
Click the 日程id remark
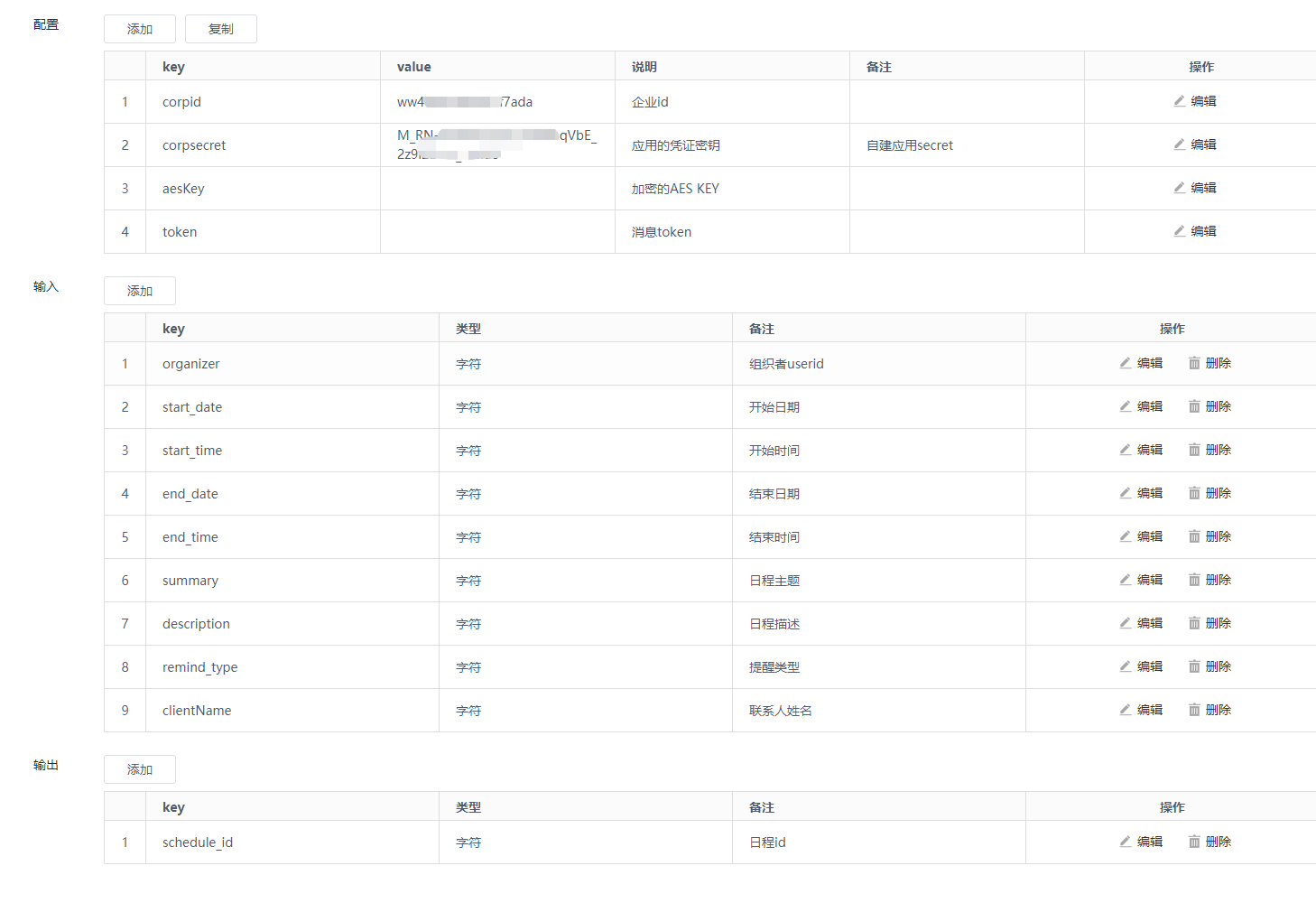[767, 842]
